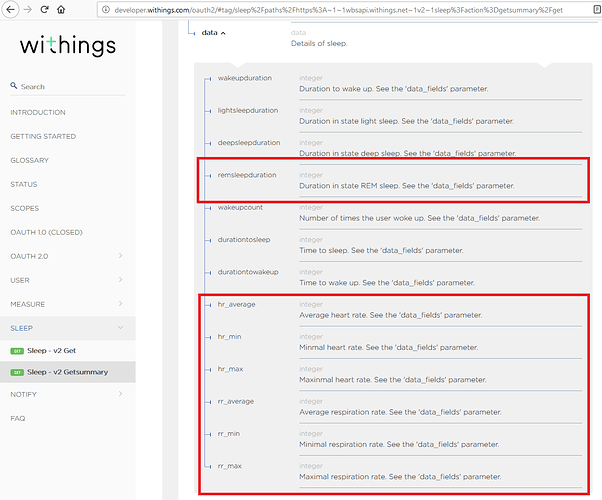The height and width of the screenshot is (500, 602).
Task: Select the hr_average field name
Action: point(236,305)
